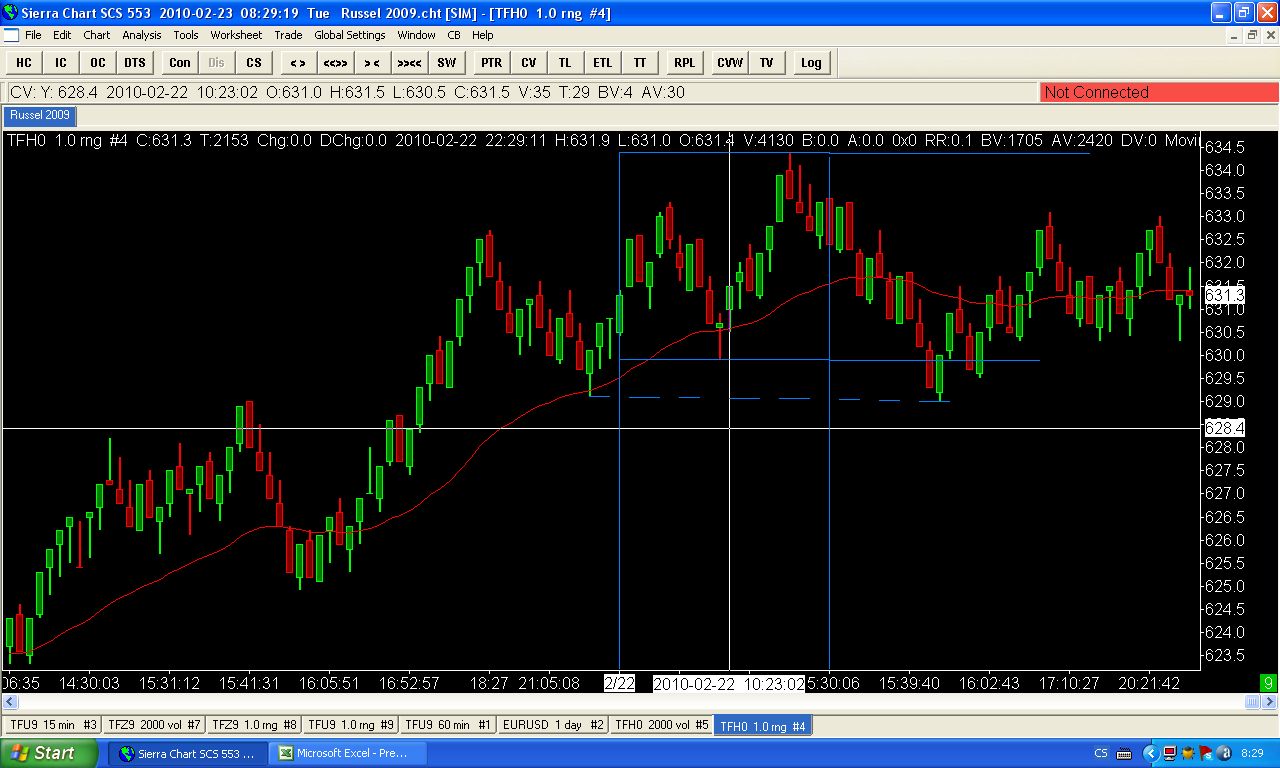Open the Tools menu
Image resolution: width=1280 pixels, height=768 pixels.
point(186,35)
